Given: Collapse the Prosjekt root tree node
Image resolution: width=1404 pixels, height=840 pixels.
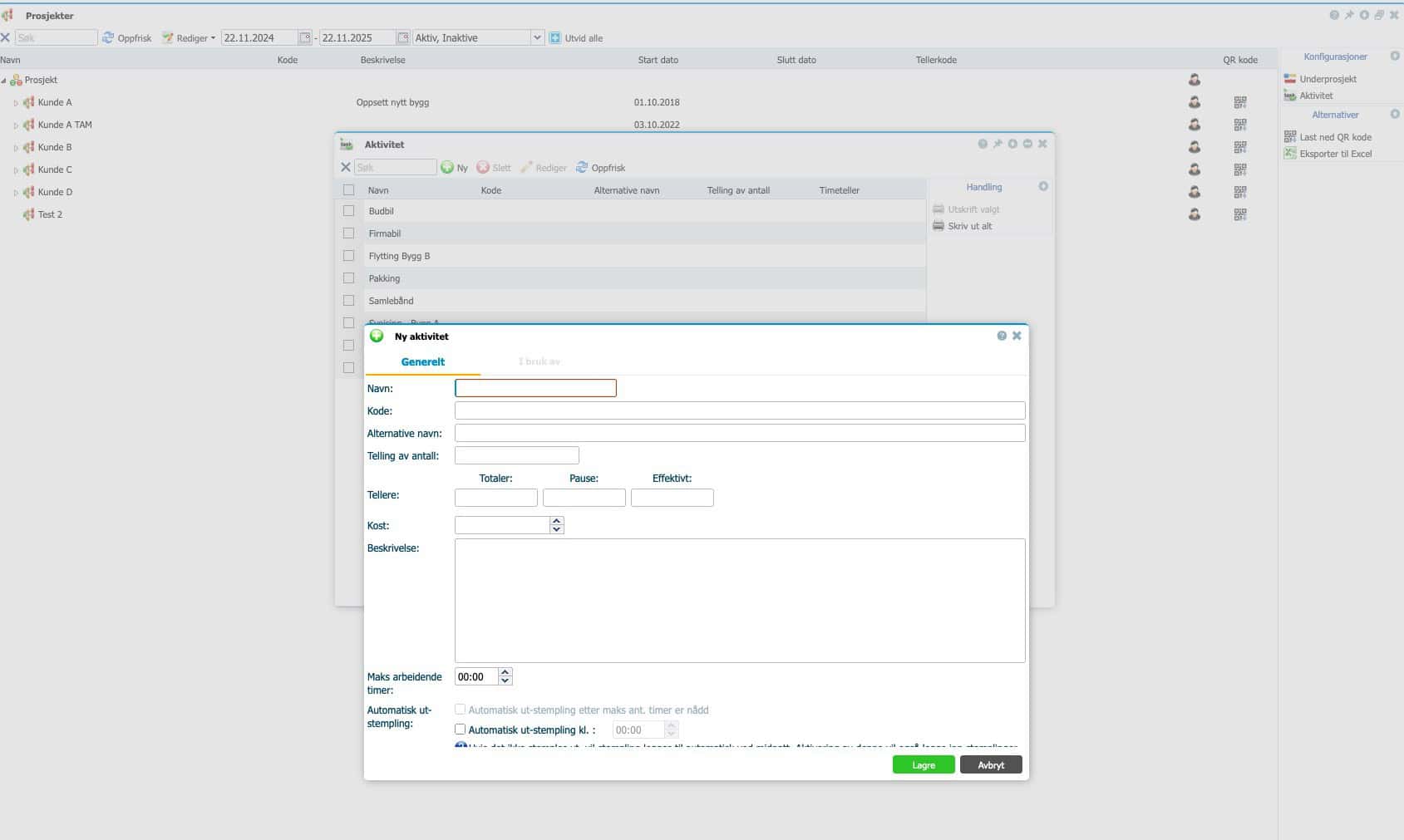Looking at the screenshot, I should [x=4, y=81].
